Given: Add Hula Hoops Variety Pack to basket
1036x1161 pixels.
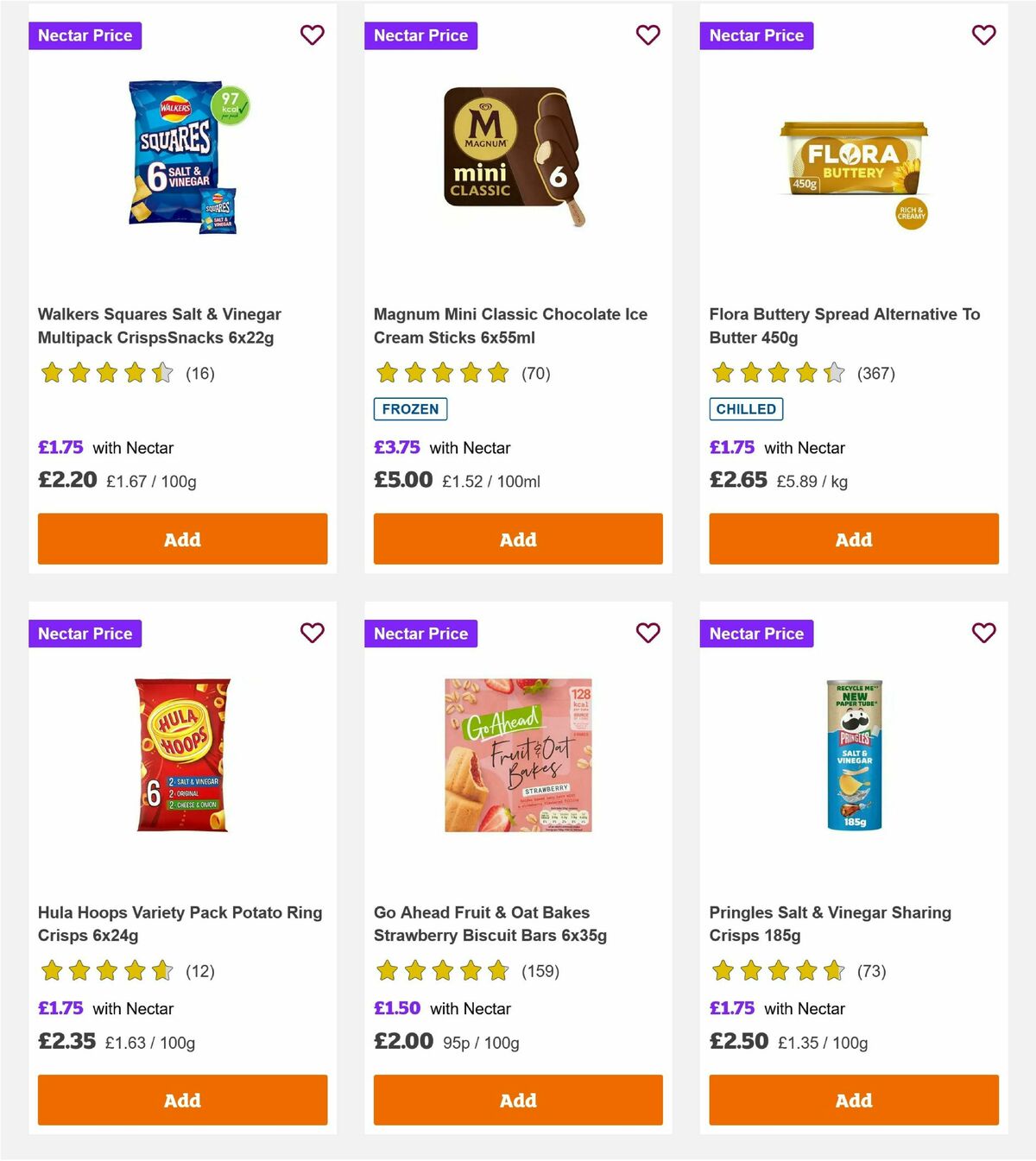Looking at the screenshot, I should coord(181,1100).
